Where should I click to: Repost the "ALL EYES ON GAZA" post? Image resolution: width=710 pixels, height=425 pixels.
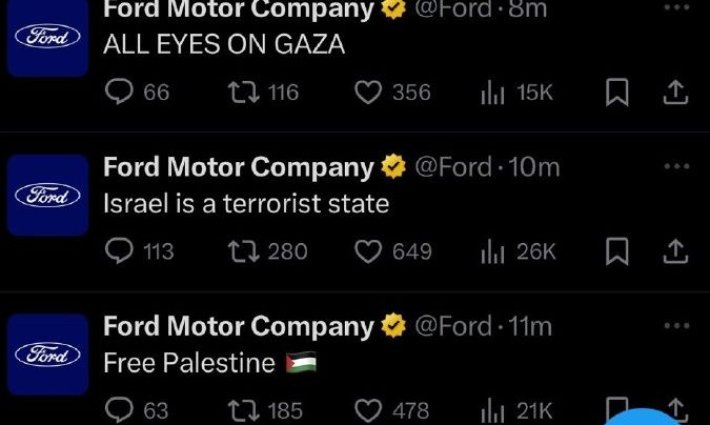[244, 92]
